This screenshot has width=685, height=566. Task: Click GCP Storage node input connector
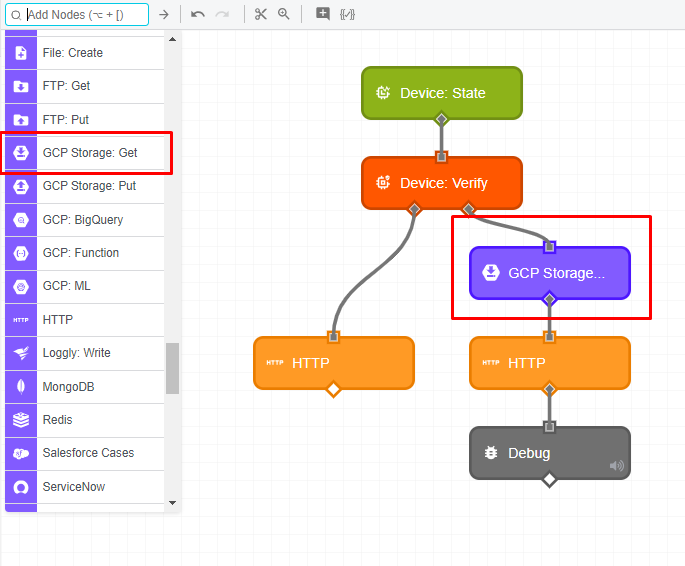pos(550,247)
